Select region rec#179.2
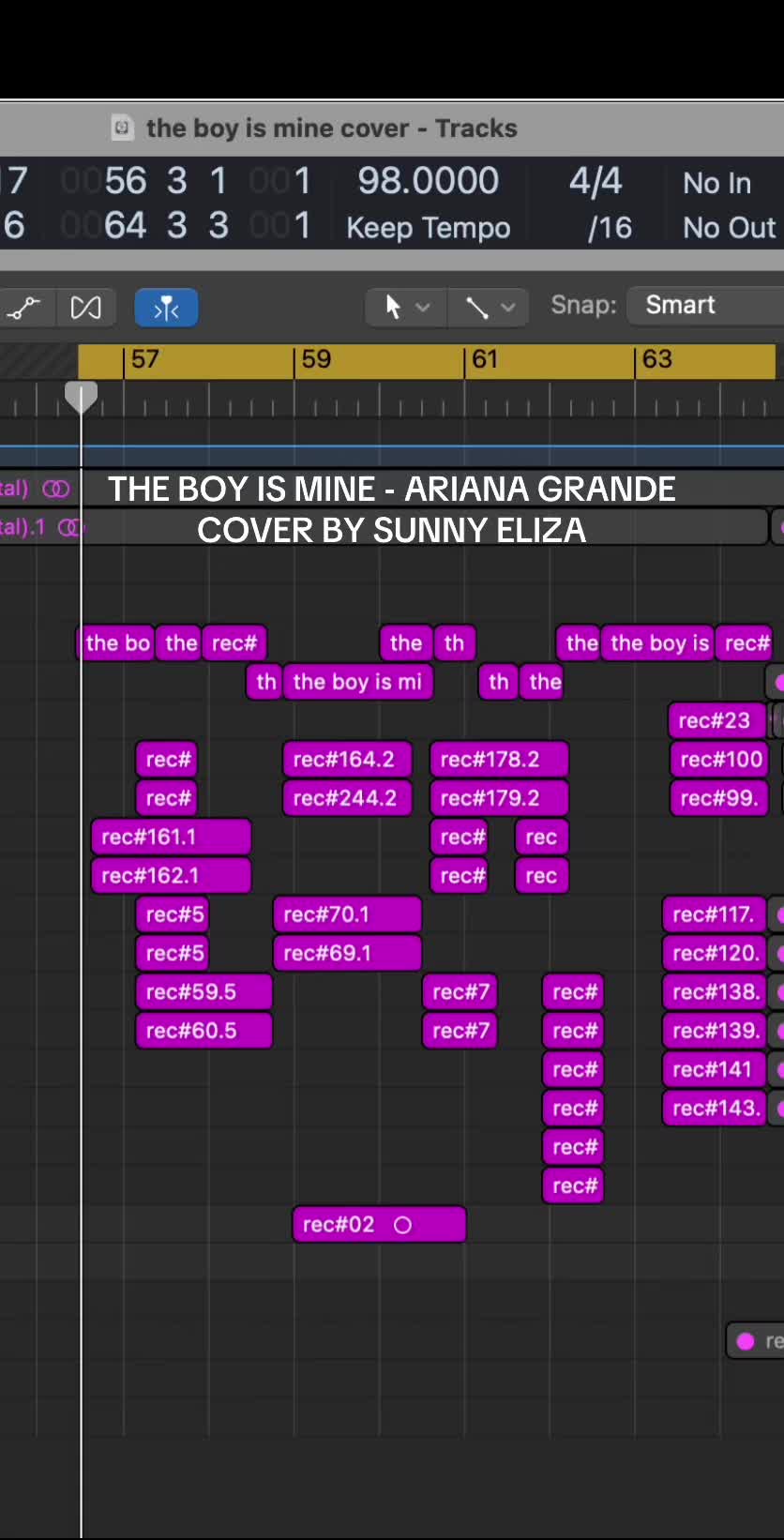Screen dimensions: 784x1540 point(499,798)
